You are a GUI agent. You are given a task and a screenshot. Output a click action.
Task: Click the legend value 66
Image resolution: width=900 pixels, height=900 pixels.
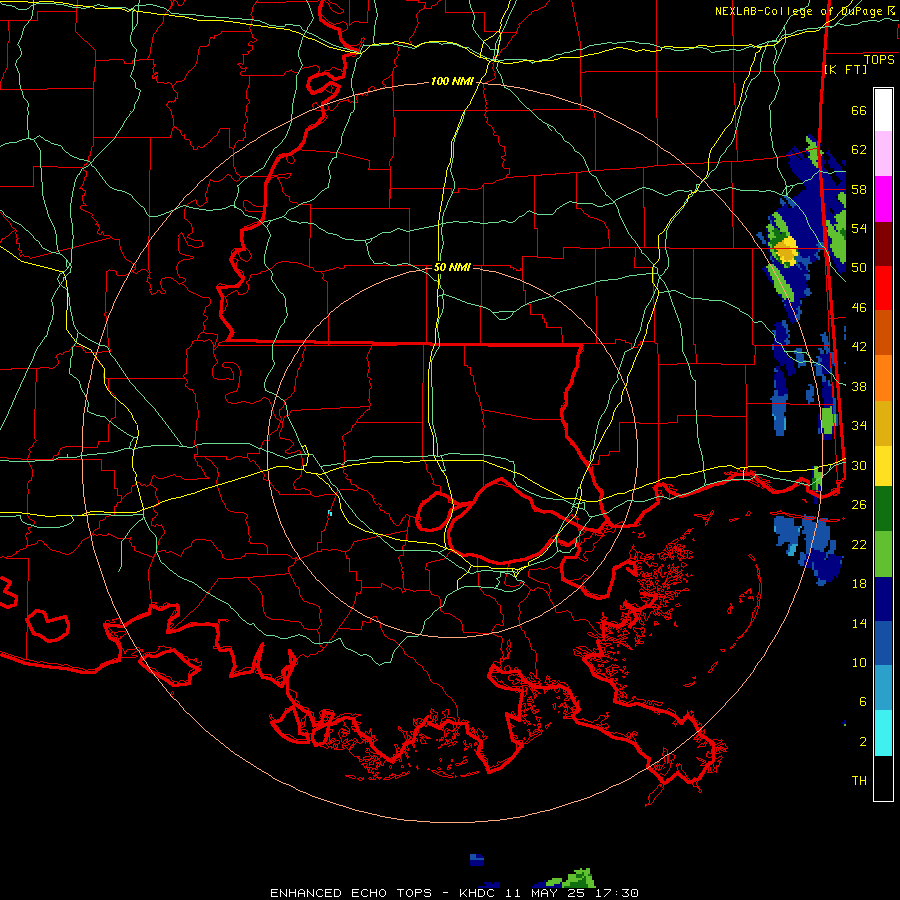859,110
